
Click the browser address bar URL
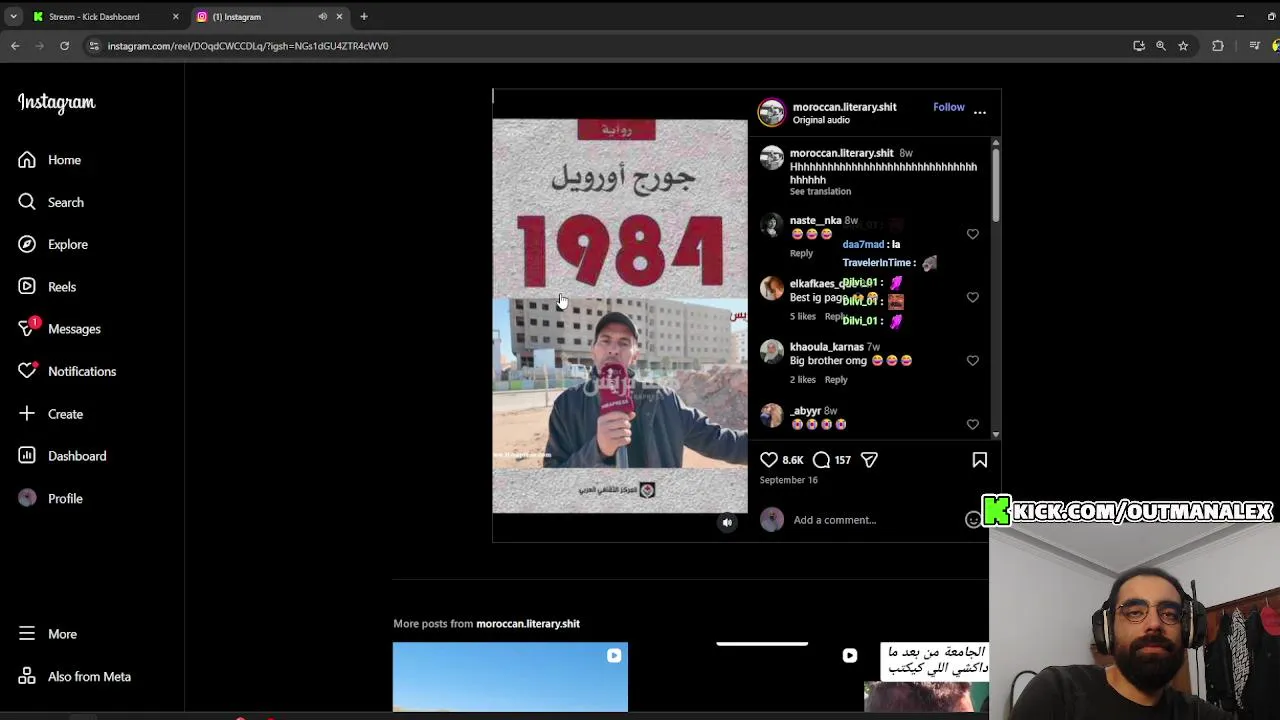click(248, 46)
